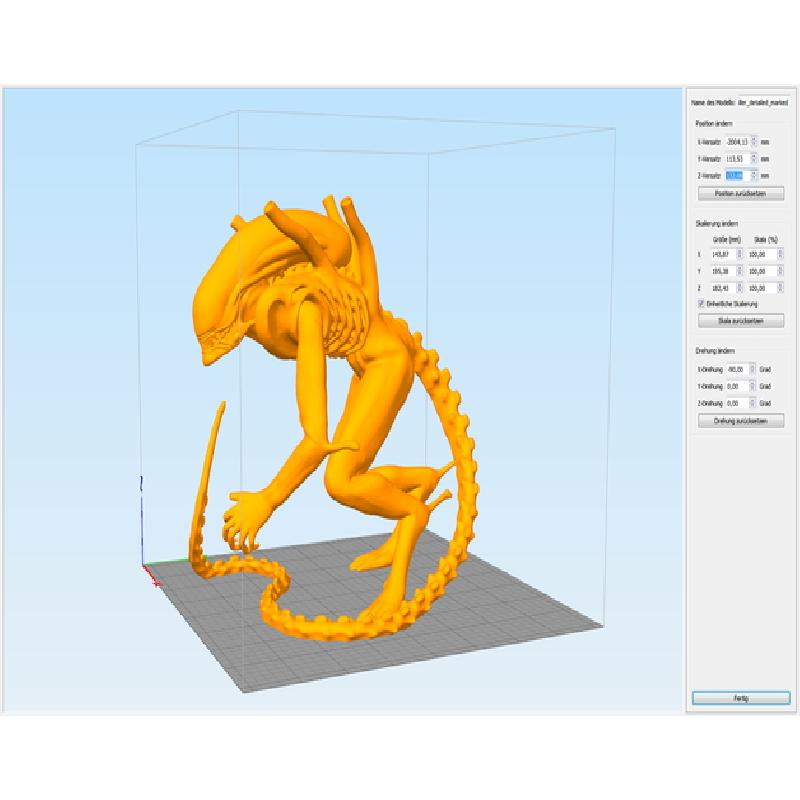Click the Z-Versatz spinner arrows
Image resolution: width=800 pixels, height=800 pixels.
click(x=754, y=176)
